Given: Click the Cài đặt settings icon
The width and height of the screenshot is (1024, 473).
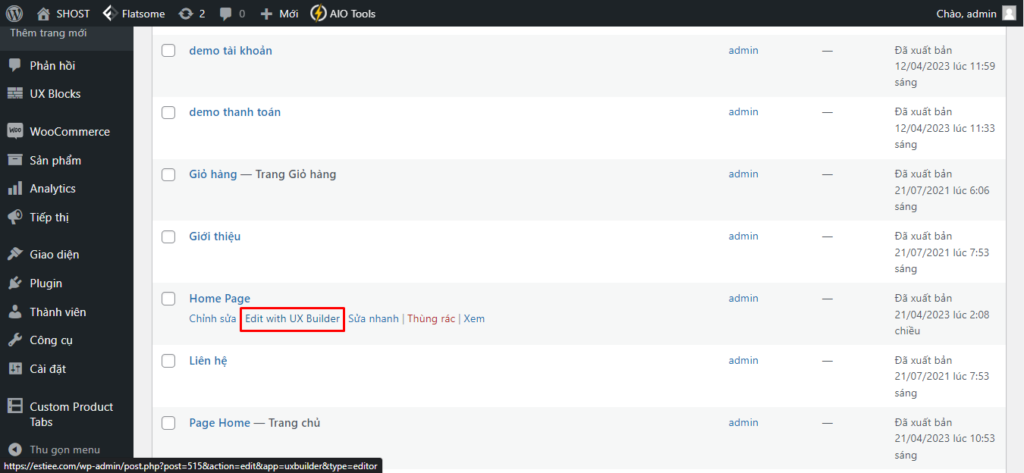Looking at the screenshot, I should click(15, 368).
